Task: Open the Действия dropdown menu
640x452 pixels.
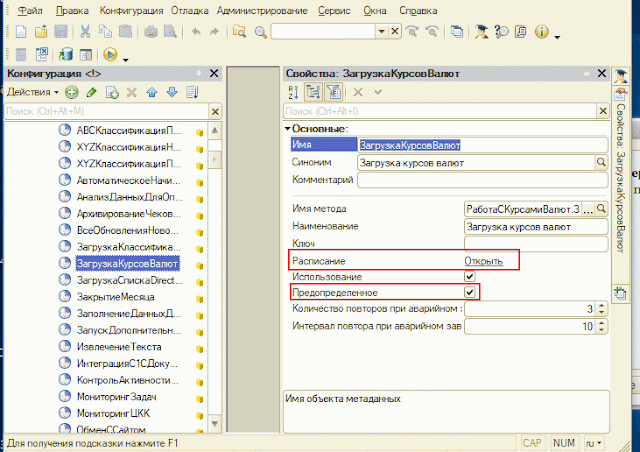Action: click(33, 92)
